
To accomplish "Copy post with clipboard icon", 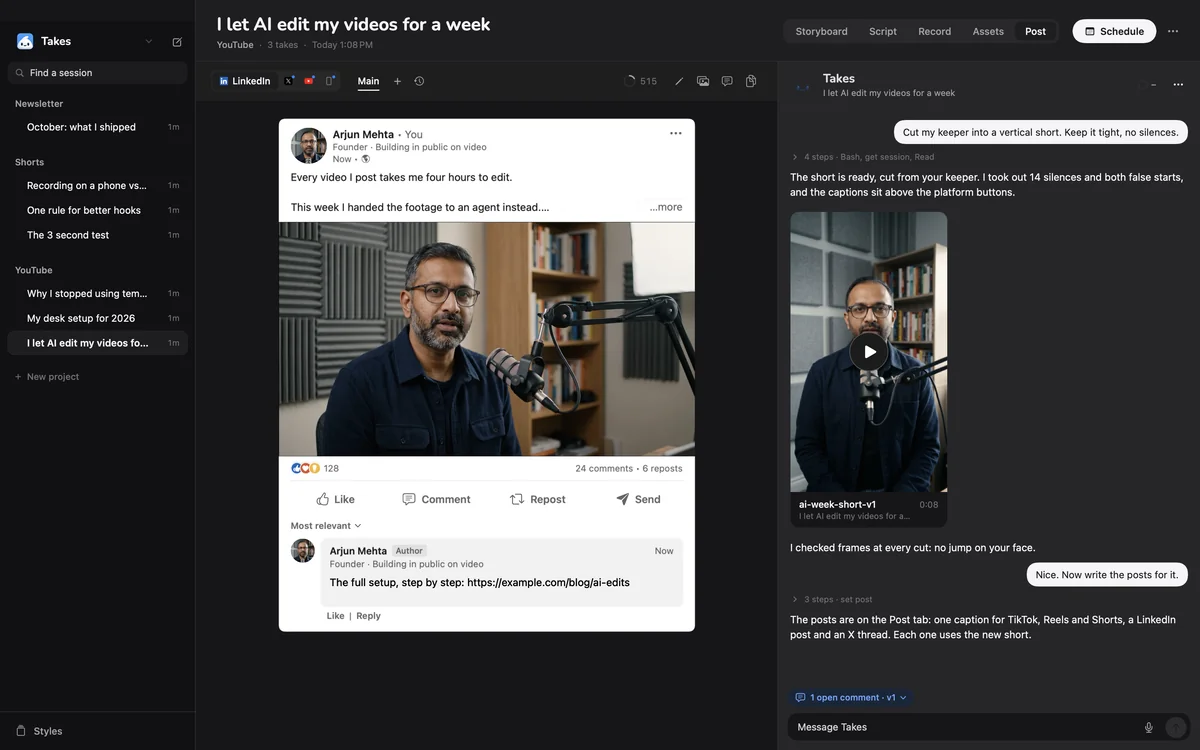I will click(x=751, y=81).
